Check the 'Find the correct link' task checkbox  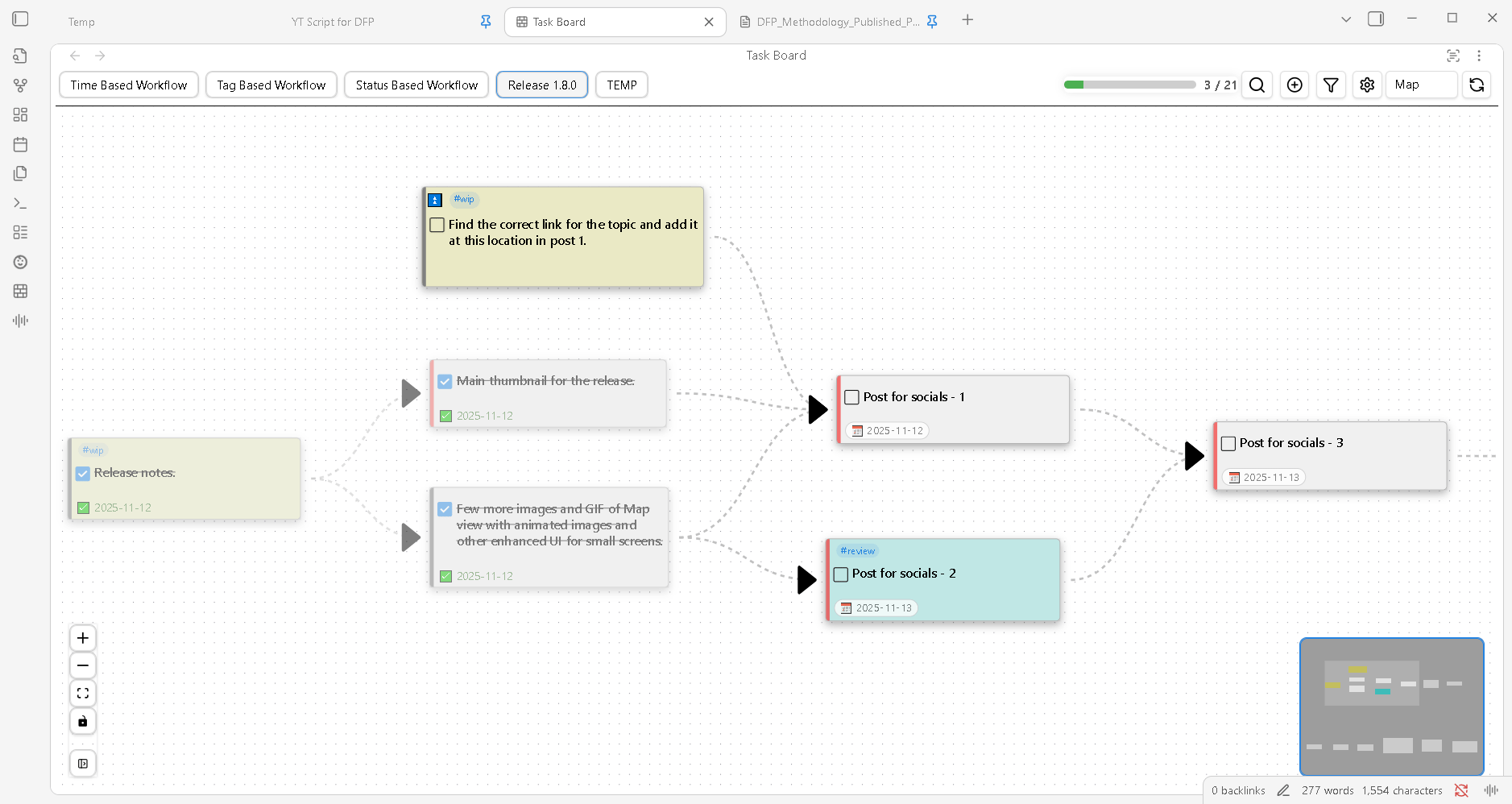tap(437, 225)
